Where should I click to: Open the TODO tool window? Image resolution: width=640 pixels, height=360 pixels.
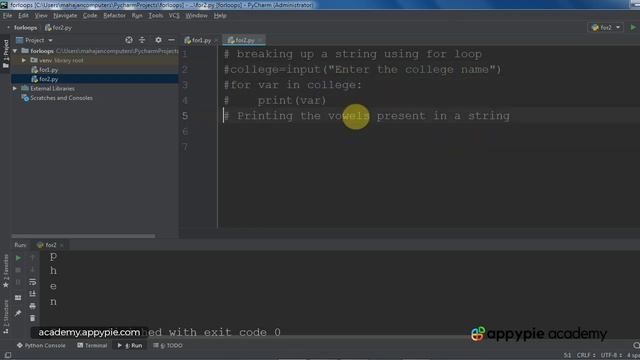(x=168, y=346)
